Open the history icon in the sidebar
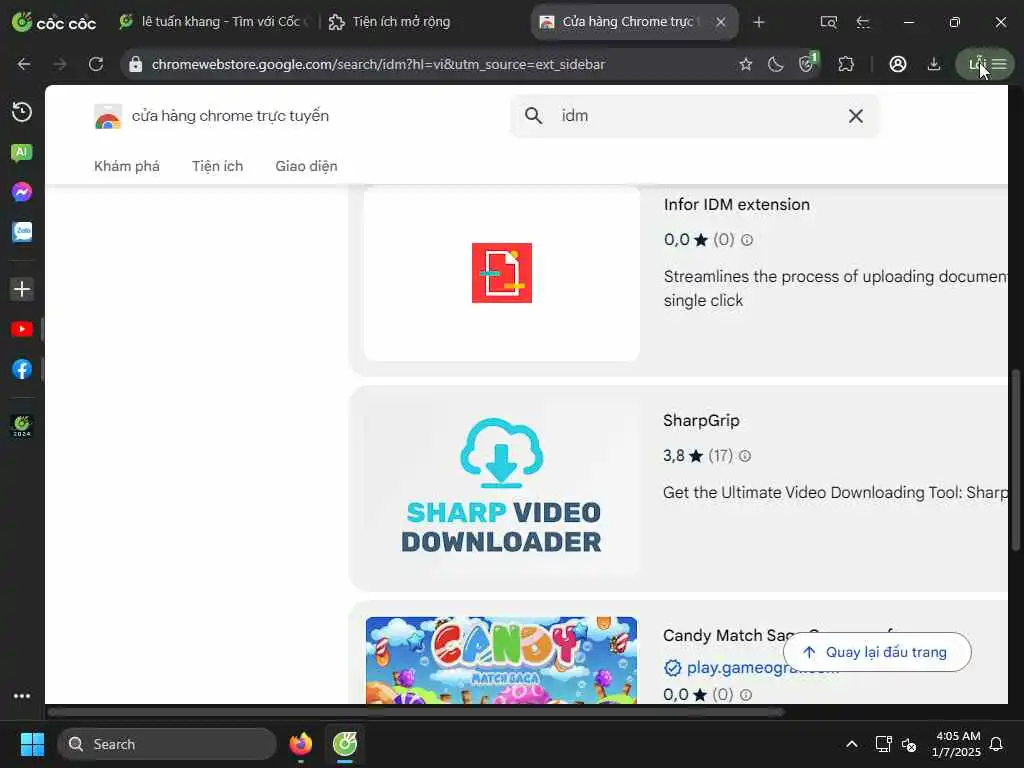This screenshot has width=1024, height=768. 22,112
